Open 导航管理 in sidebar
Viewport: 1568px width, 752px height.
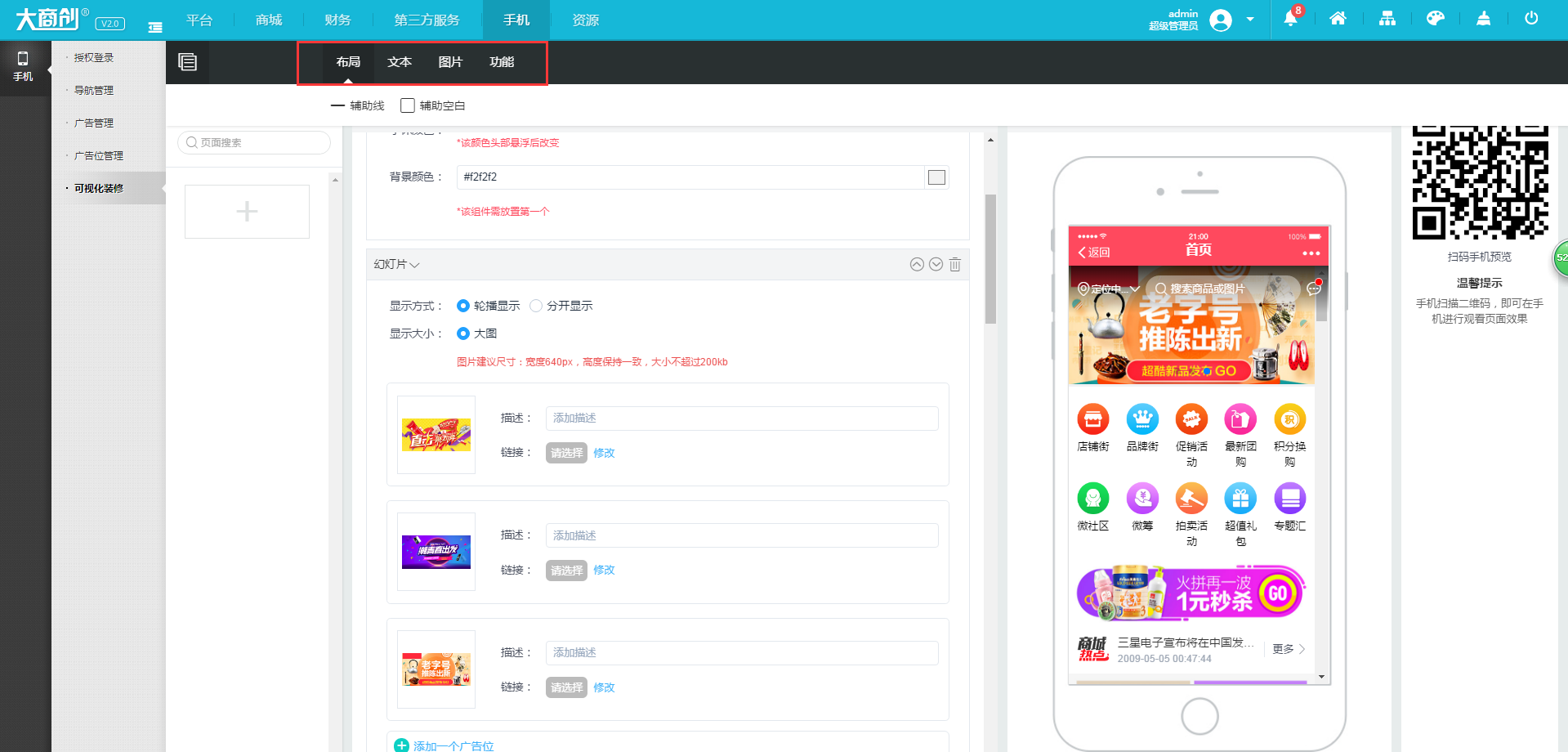(x=94, y=90)
